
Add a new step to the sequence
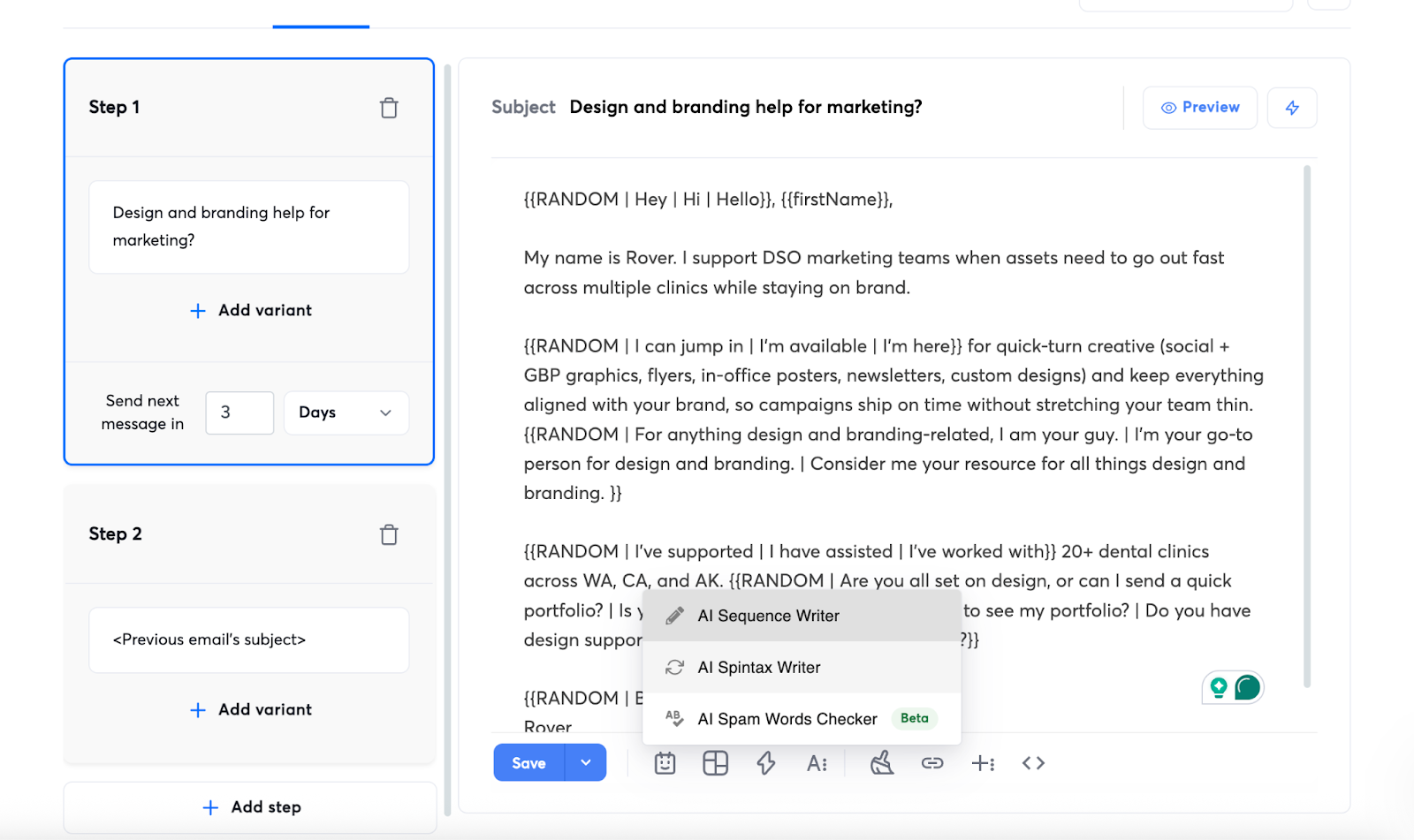pos(250,806)
